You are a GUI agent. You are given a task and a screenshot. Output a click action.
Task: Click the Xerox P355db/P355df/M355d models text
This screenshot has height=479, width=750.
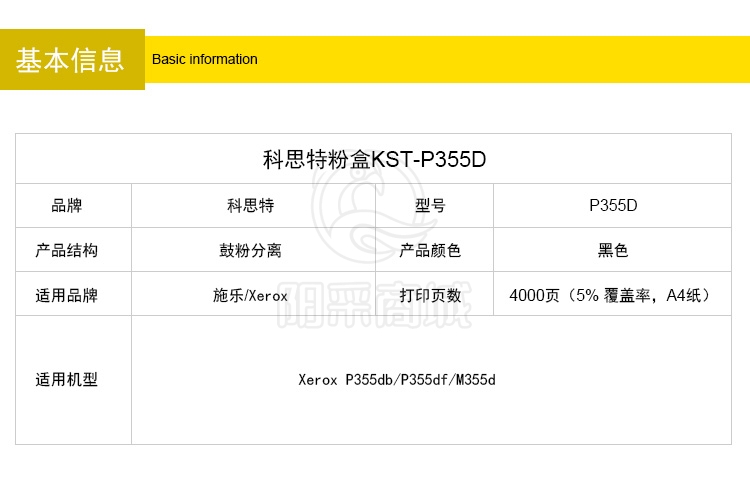397,380
